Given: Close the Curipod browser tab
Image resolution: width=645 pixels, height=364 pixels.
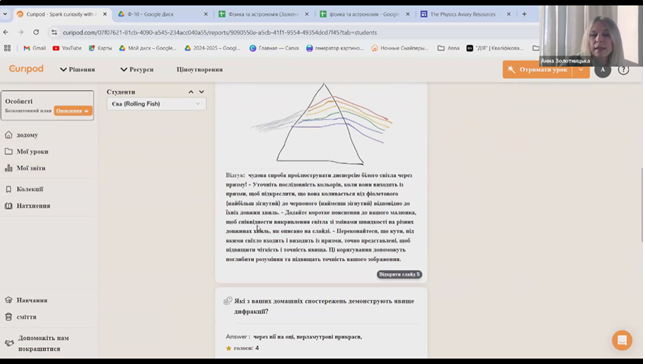Looking at the screenshot, I should tap(105, 14).
